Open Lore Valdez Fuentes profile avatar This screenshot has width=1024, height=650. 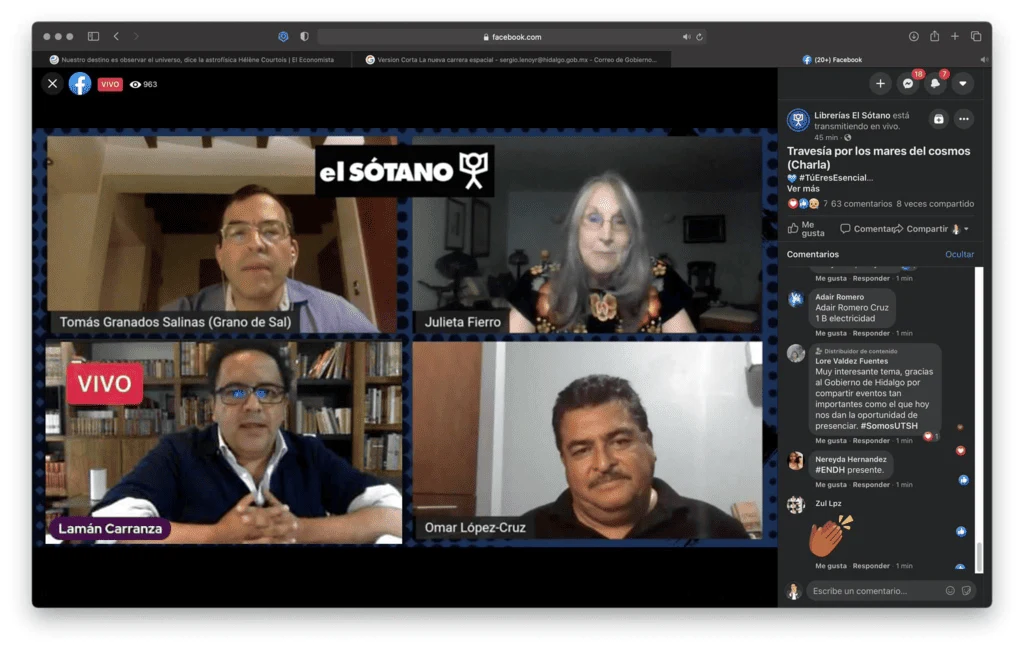(795, 353)
